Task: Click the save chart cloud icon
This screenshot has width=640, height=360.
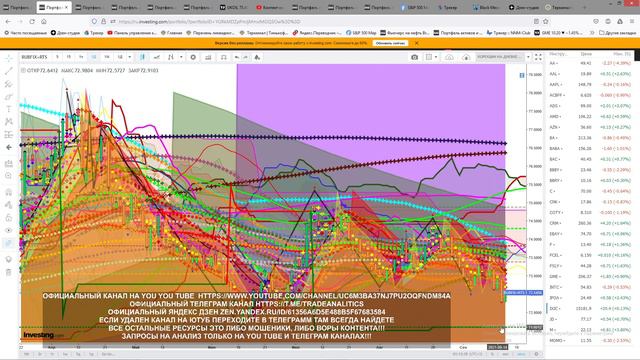Action: coord(466,57)
